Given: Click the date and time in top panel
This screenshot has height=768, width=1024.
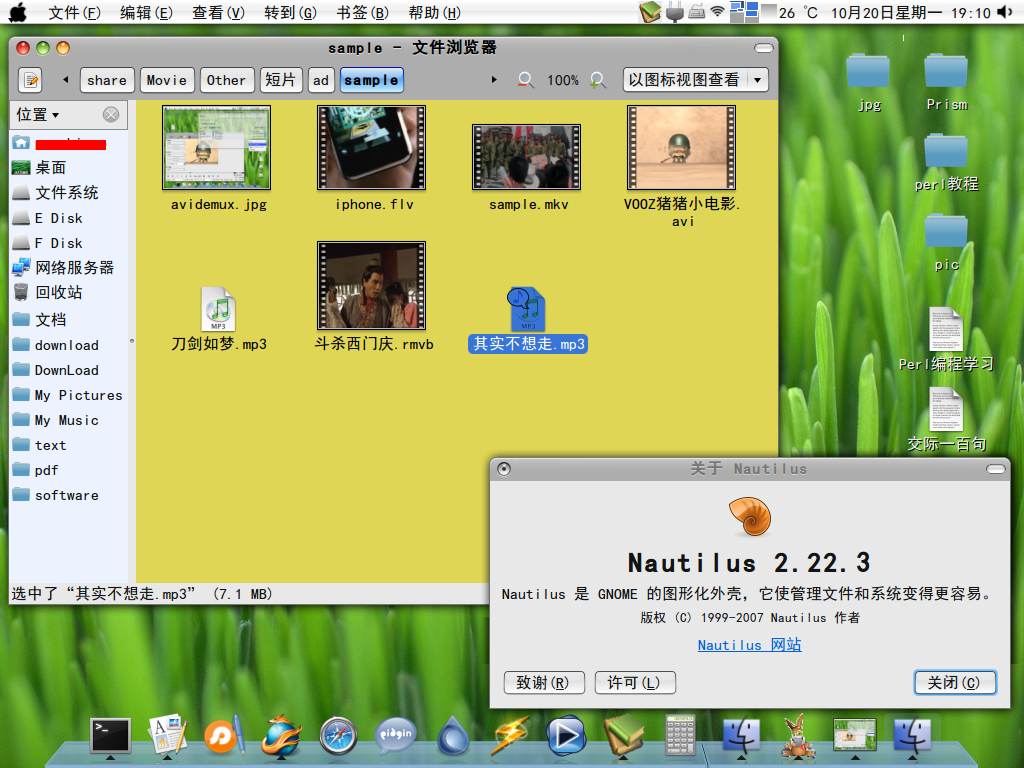Looking at the screenshot, I should 910,12.
